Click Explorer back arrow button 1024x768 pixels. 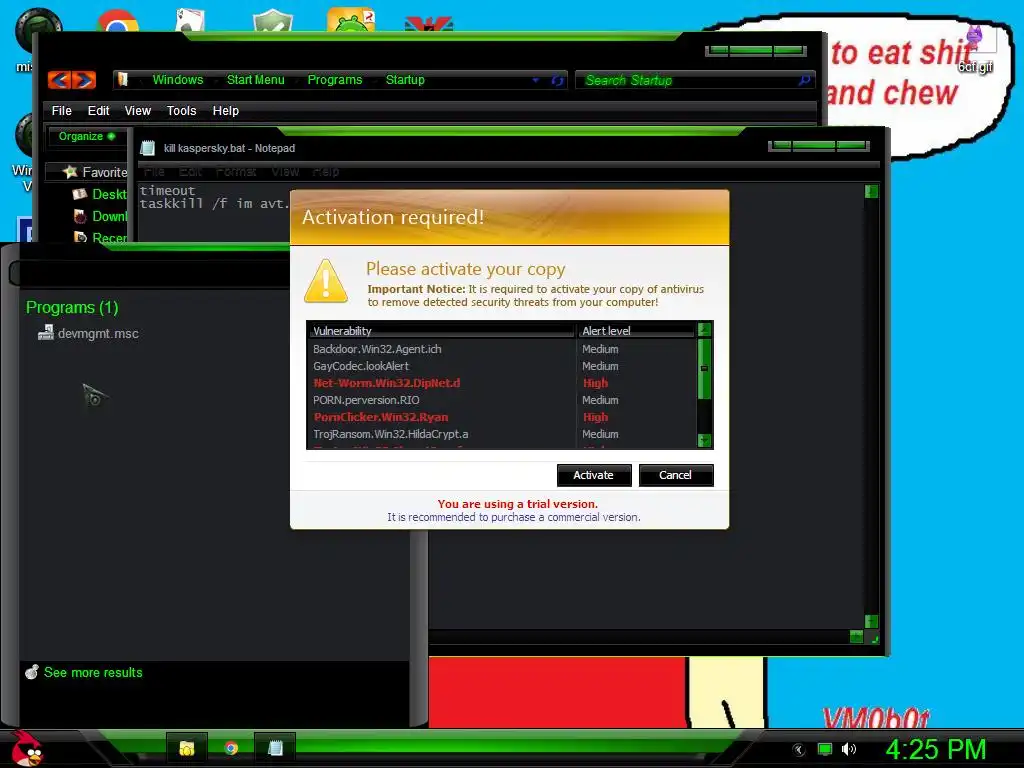tap(59, 80)
